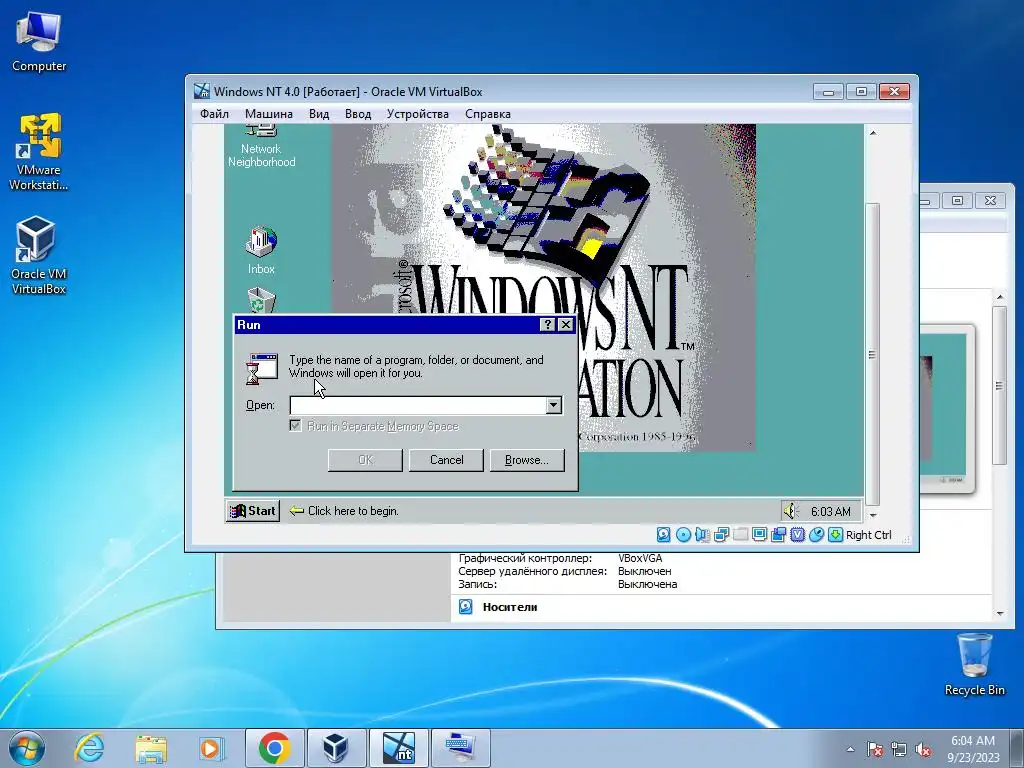Image resolution: width=1024 pixels, height=768 pixels.
Task: Click the VM window vertical scrollbar up arrow
Action: click(872, 133)
